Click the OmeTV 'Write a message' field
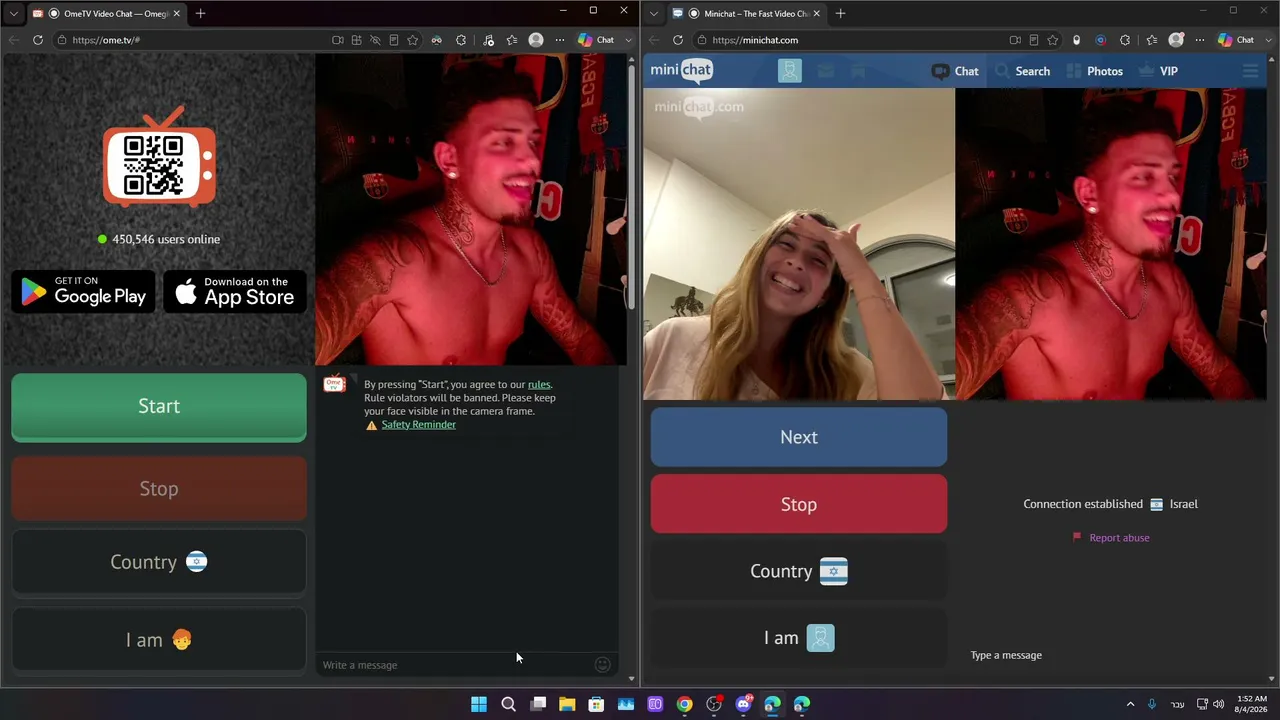The height and width of the screenshot is (720, 1280). pyautogui.click(x=455, y=665)
